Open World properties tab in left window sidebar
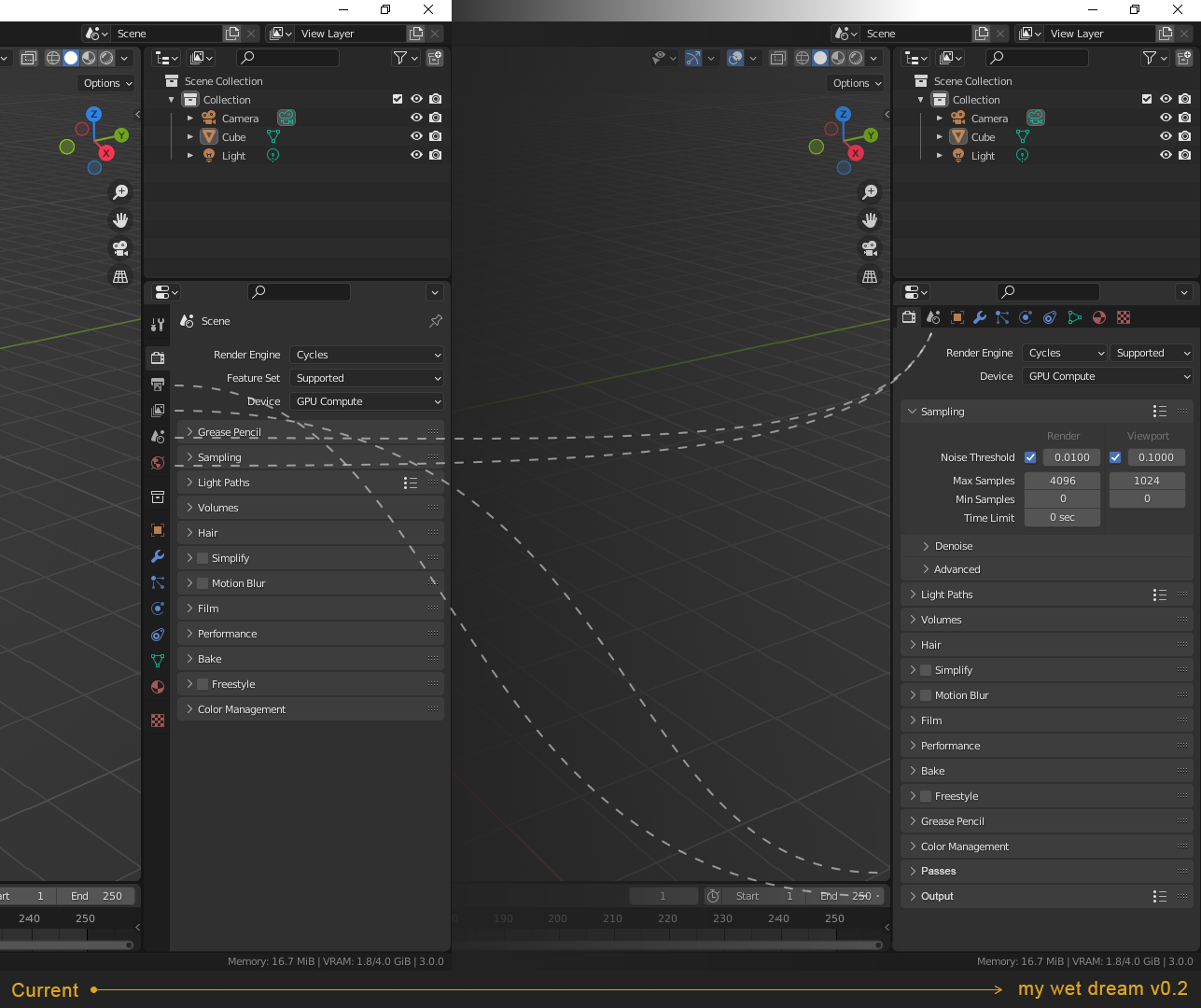This screenshot has height=1008, width=1201. coord(158,463)
